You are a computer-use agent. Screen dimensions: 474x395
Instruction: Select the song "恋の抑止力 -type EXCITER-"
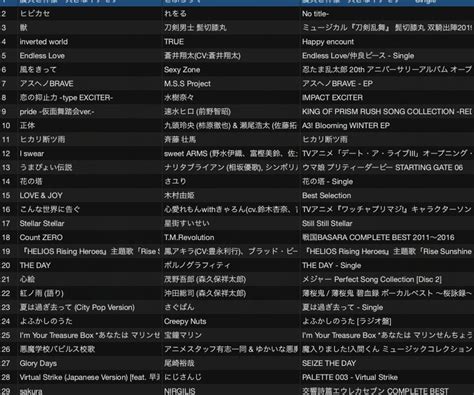pos(66,98)
